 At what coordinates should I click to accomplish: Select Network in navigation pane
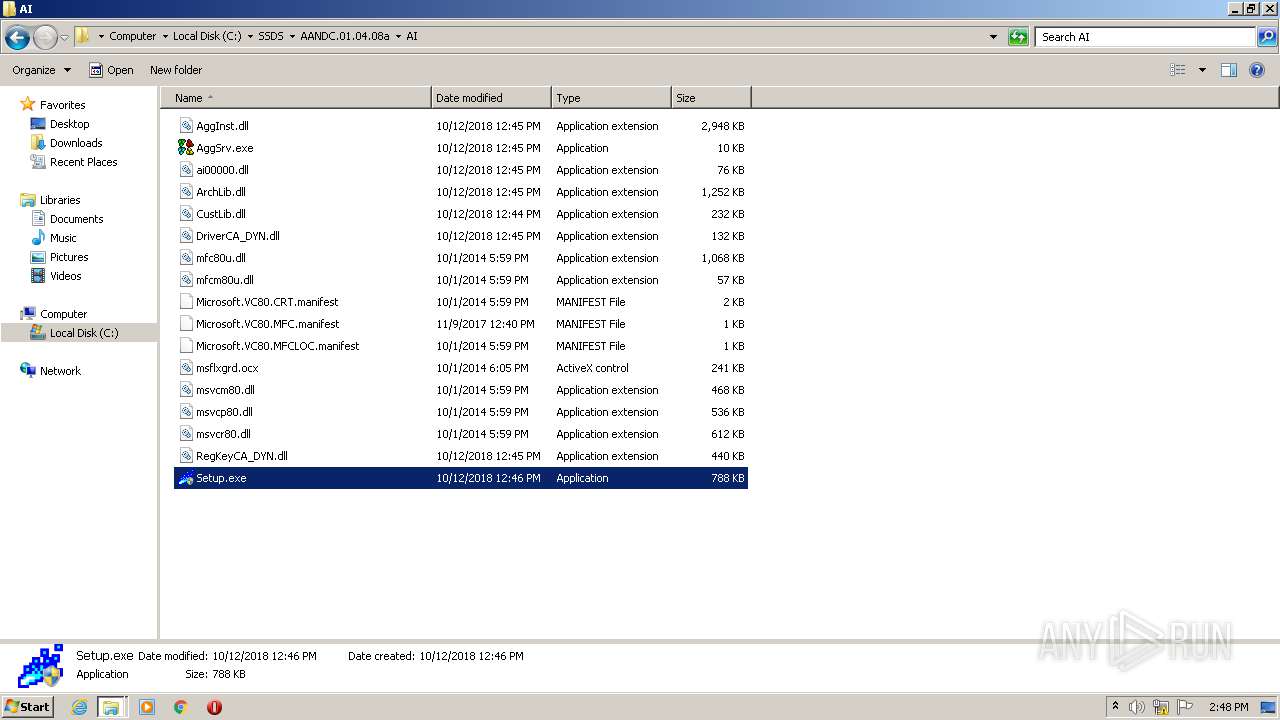click(50, 371)
